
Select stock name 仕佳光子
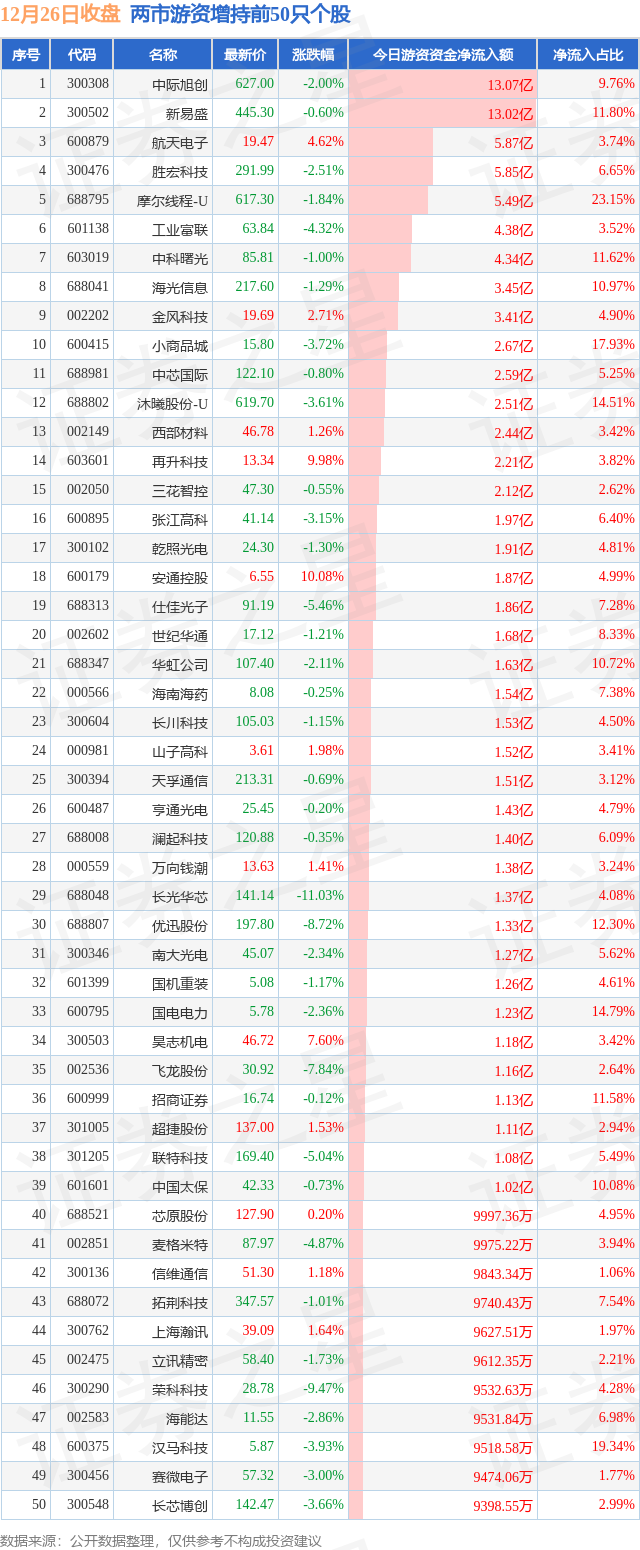tap(180, 606)
